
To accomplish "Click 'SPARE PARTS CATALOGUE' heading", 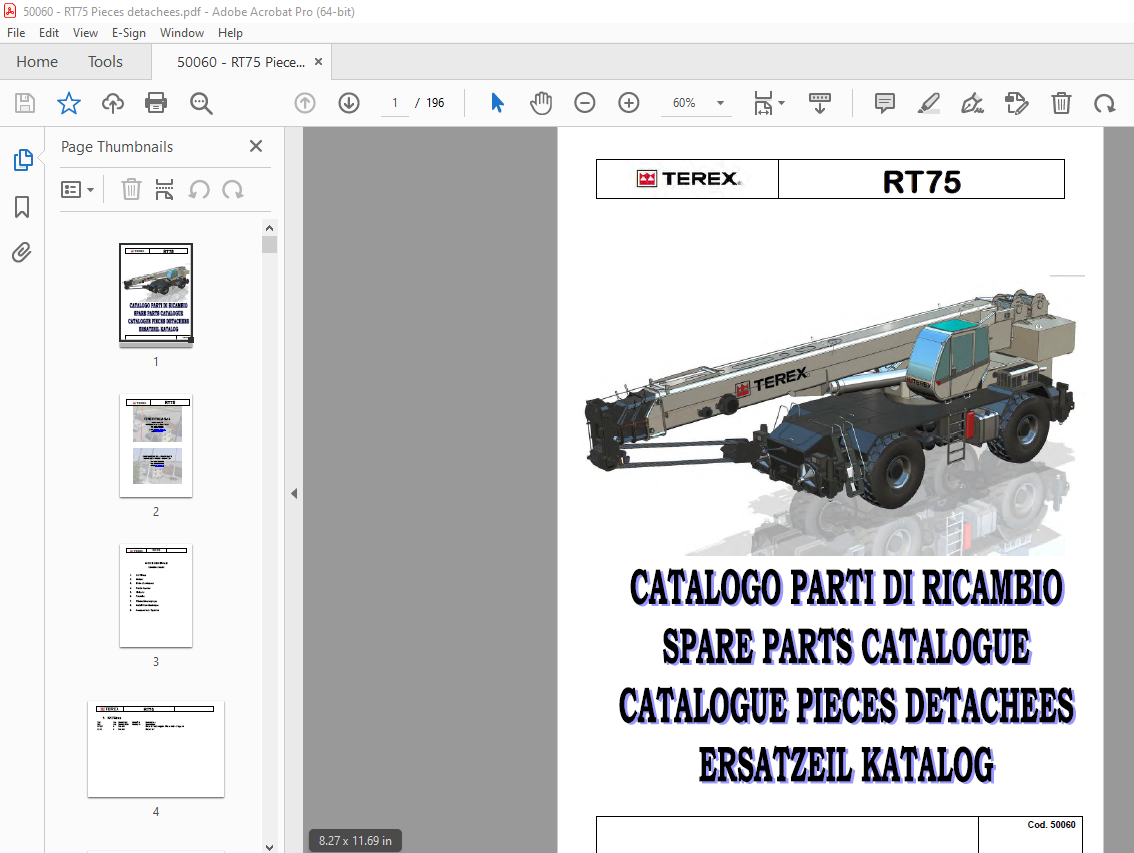I will pos(846,647).
